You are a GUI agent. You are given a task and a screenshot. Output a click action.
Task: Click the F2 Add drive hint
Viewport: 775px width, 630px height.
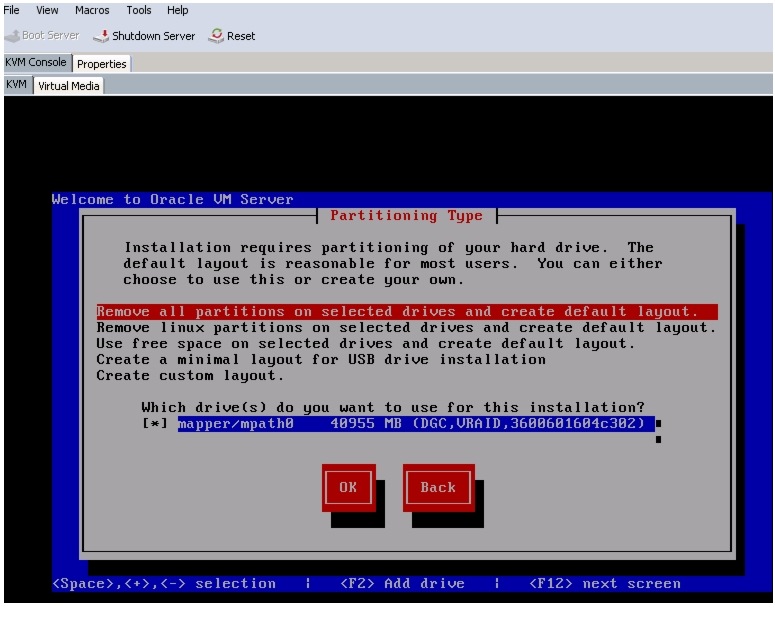402,584
